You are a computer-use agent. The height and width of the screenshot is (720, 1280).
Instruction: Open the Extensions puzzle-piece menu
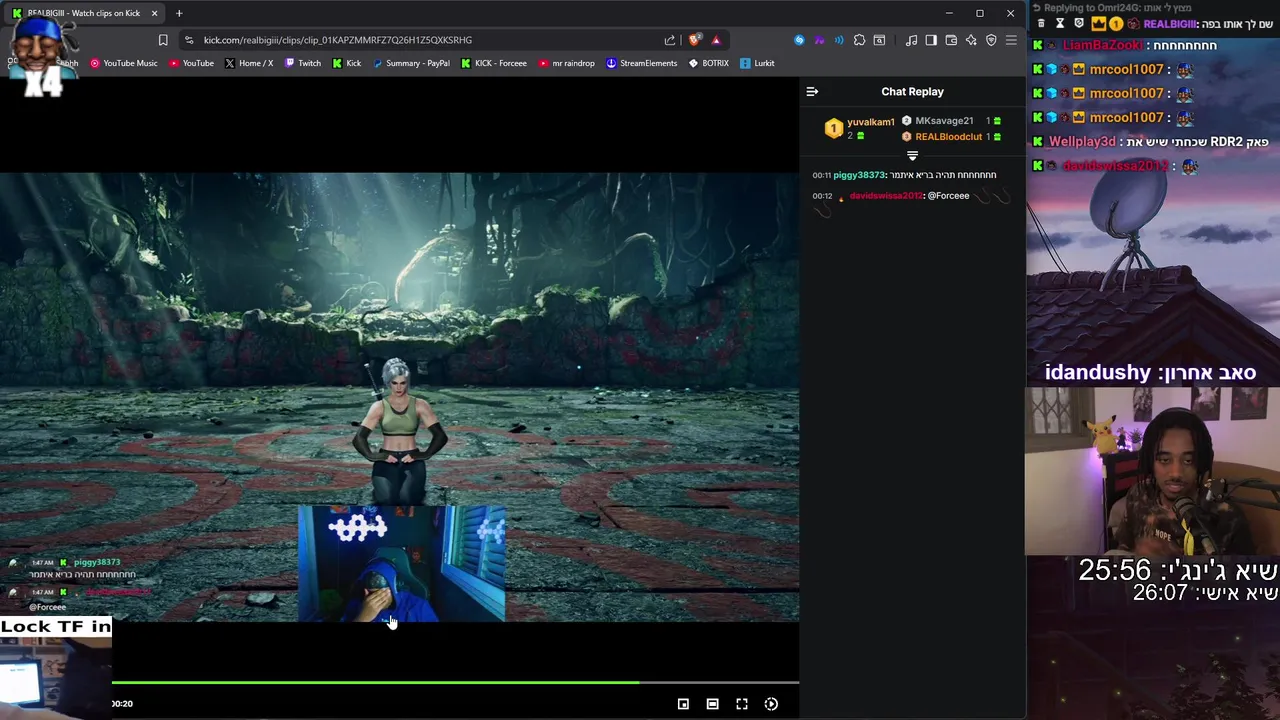(859, 40)
